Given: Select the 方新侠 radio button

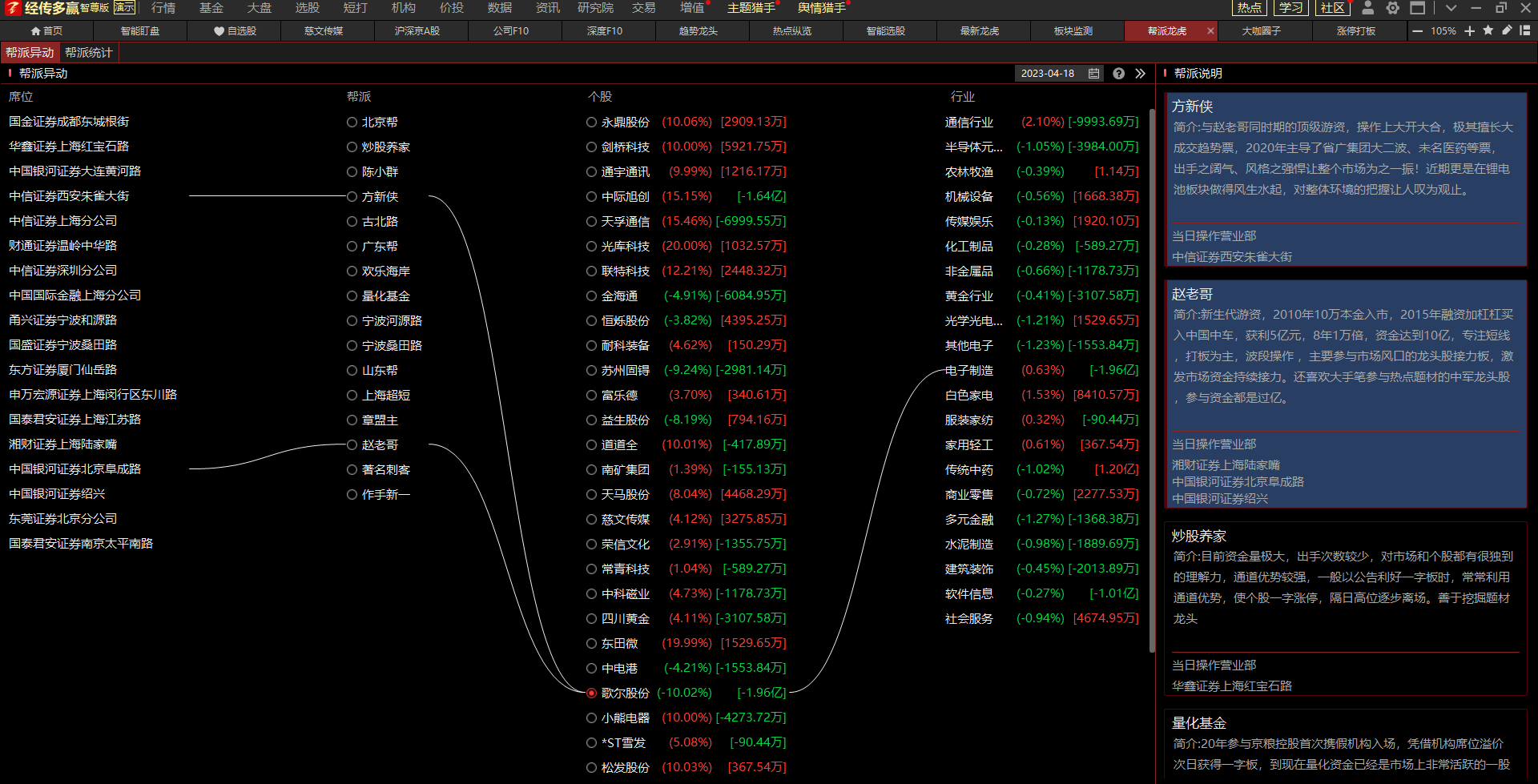Looking at the screenshot, I should [352, 196].
